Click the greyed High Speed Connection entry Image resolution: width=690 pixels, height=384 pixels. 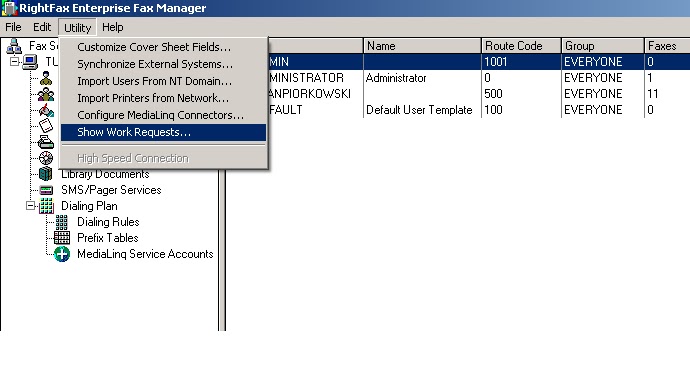click(163, 158)
